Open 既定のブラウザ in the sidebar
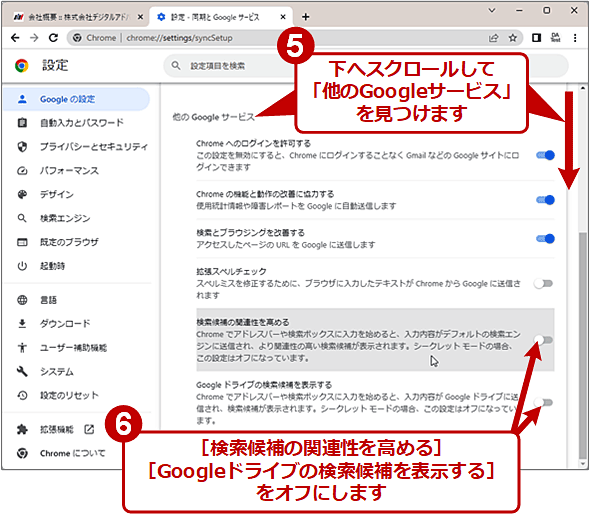 pos(76,242)
